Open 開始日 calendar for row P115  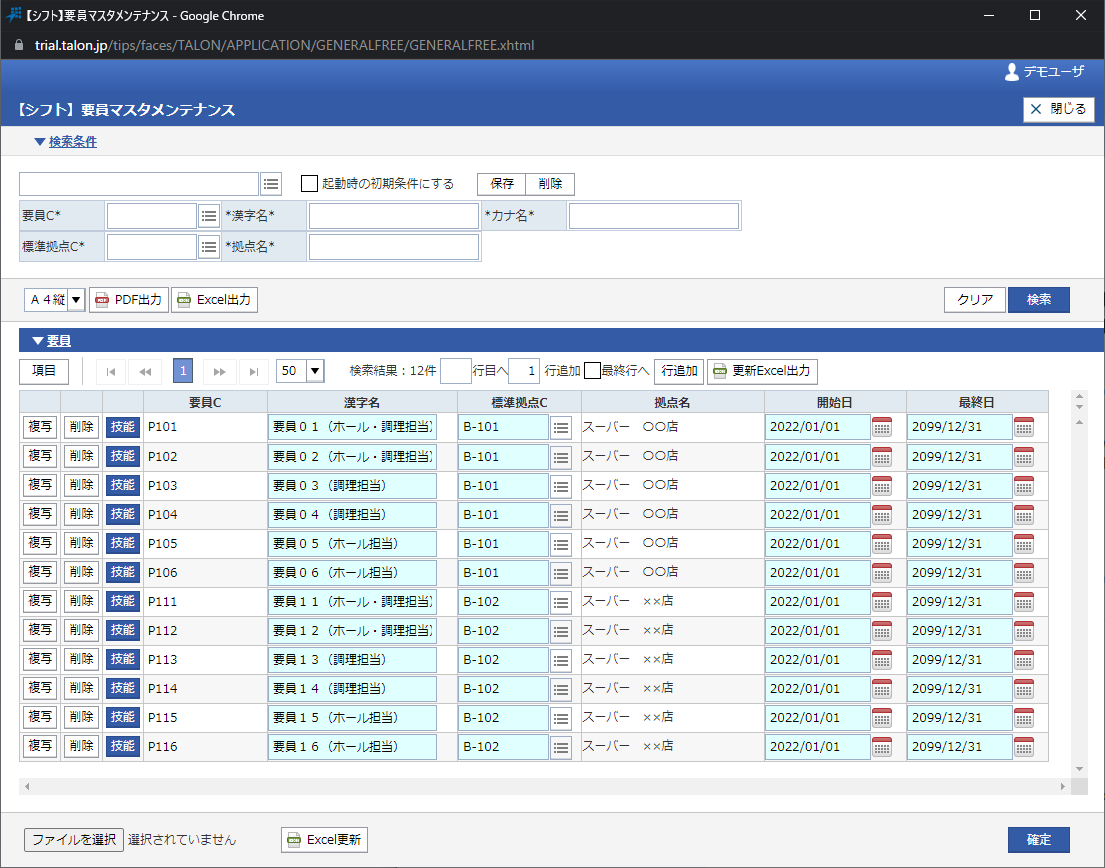tap(882, 718)
